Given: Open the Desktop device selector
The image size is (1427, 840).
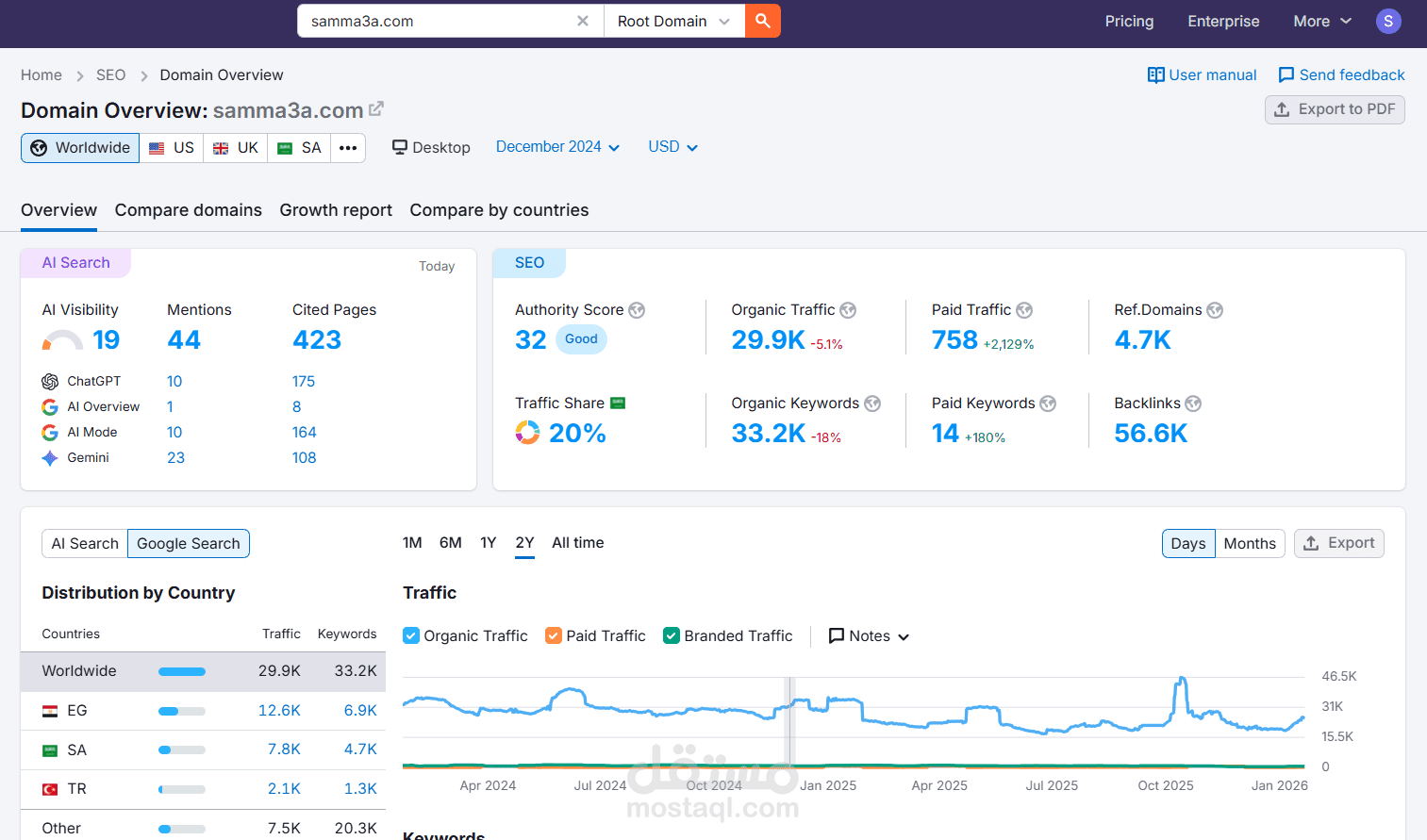Looking at the screenshot, I should (431, 147).
